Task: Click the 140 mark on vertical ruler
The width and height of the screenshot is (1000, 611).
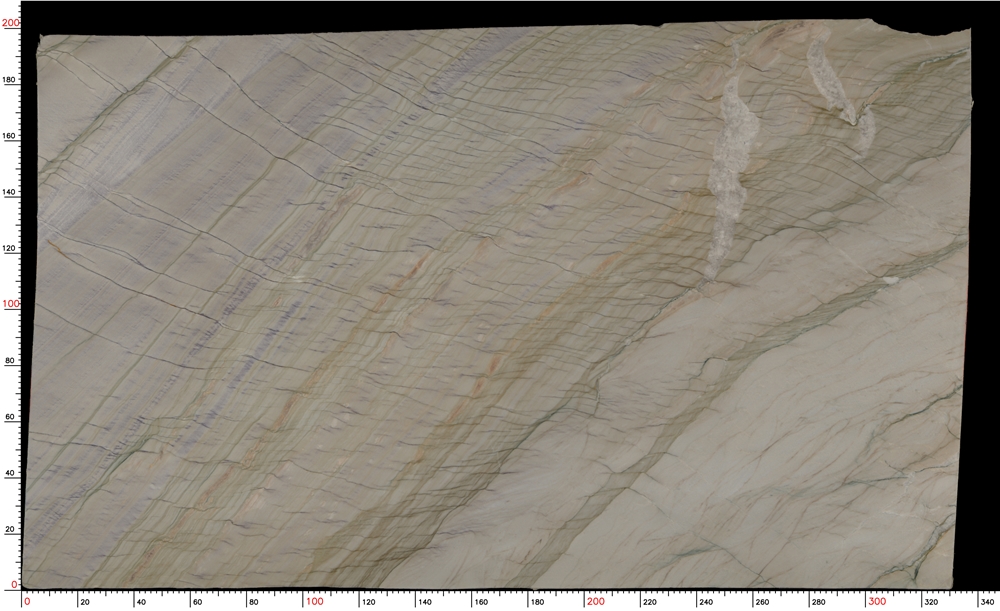Action: click(x=9, y=192)
